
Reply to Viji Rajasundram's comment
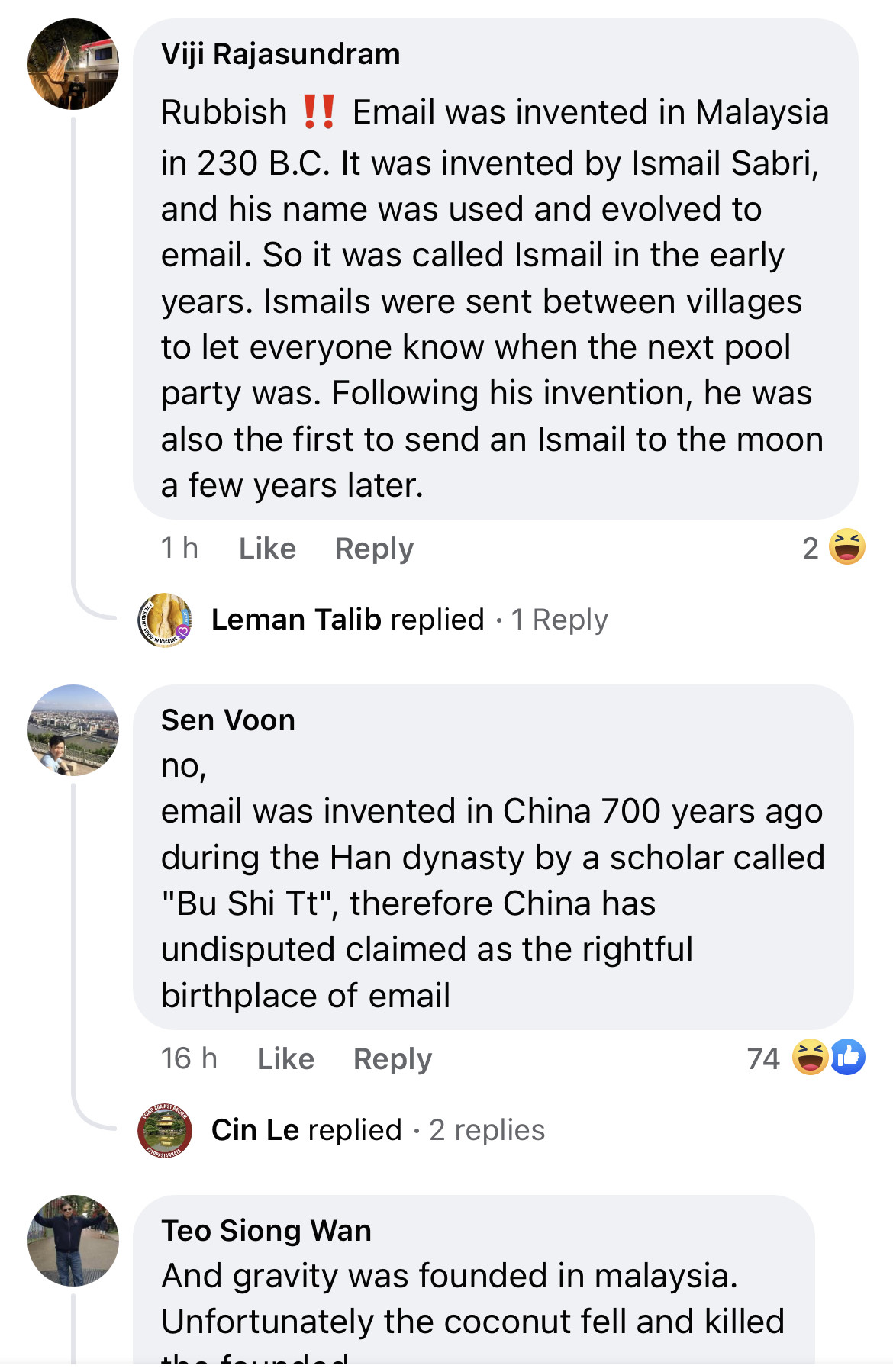374,548
